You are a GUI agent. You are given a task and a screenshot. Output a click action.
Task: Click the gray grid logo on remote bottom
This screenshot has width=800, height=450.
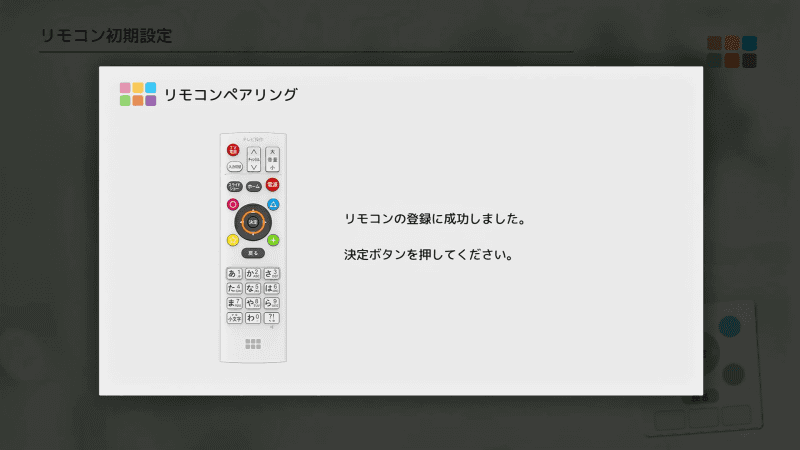point(253,344)
